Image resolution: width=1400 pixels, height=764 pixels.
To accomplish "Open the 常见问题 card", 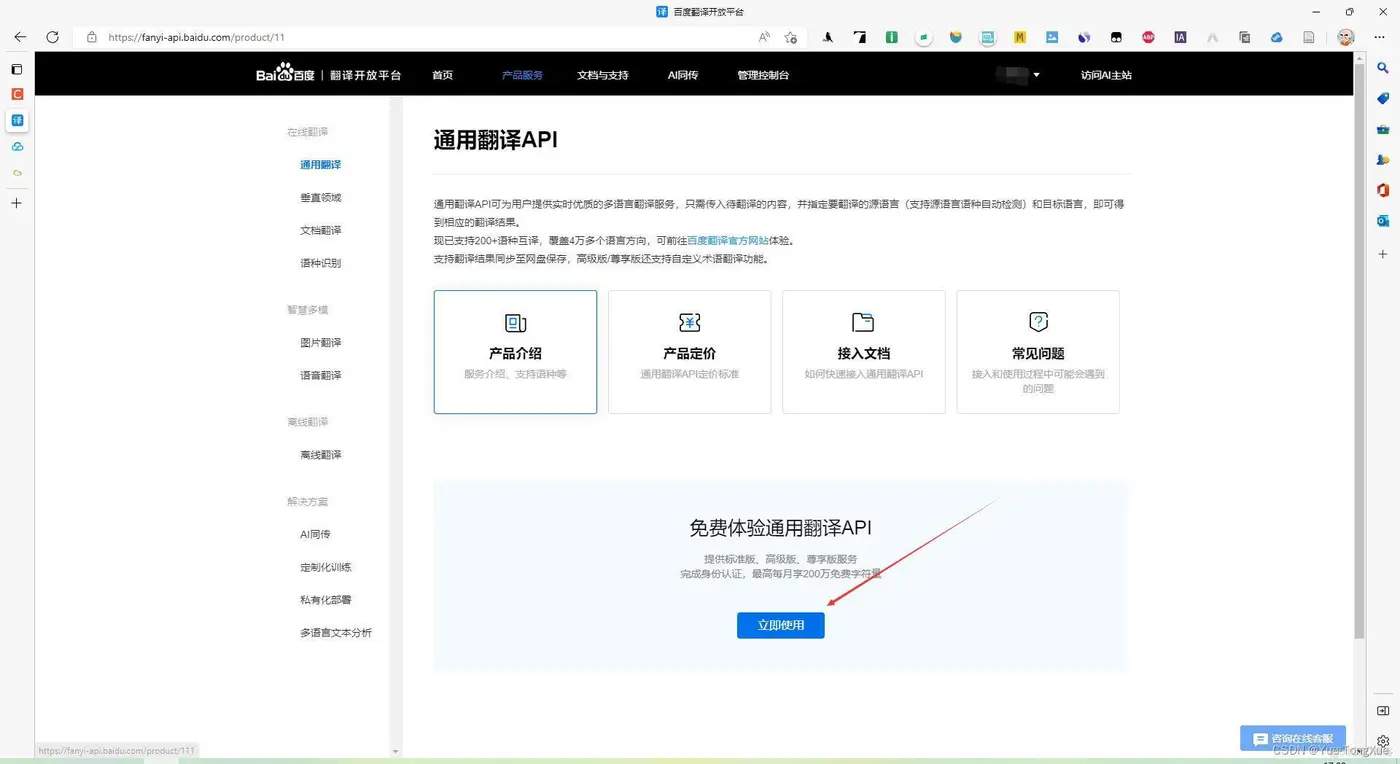I will pos(1038,352).
